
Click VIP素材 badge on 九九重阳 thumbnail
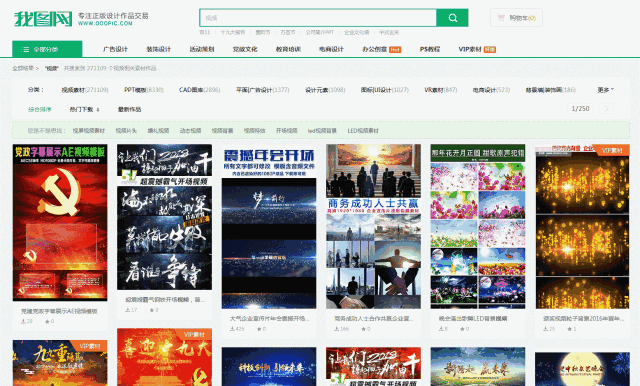pos(91,346)
